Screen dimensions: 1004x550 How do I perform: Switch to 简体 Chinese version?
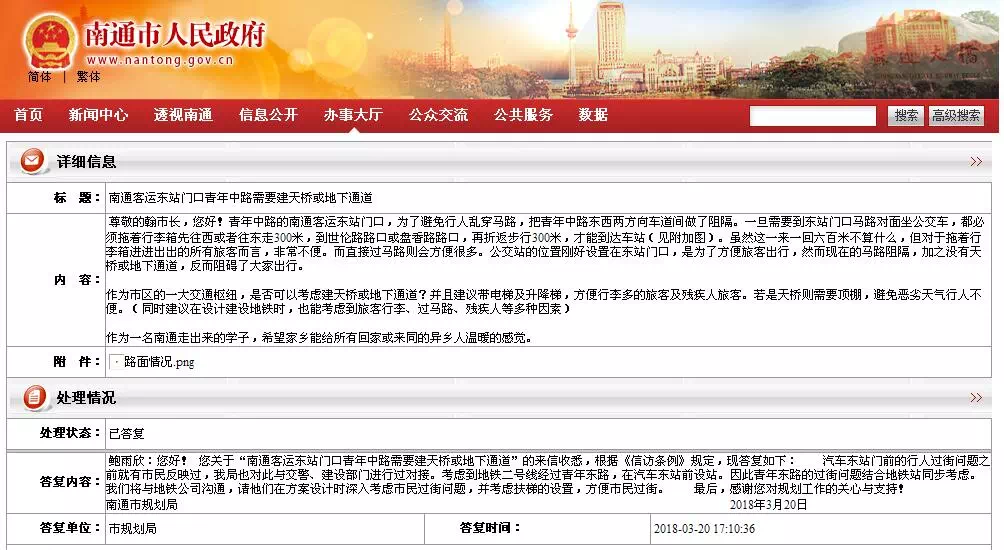39,77
